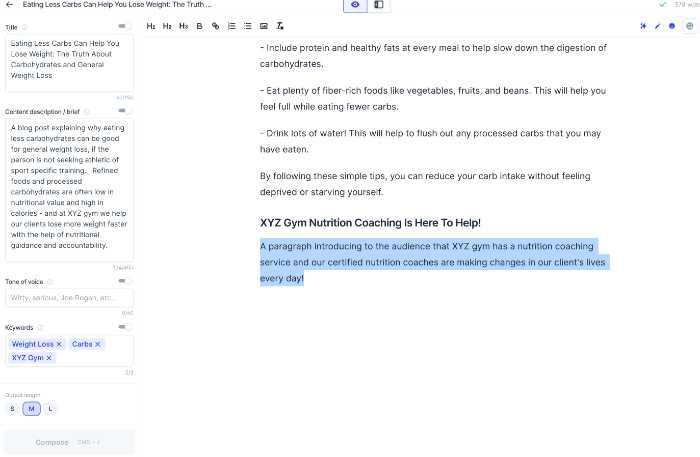Toggle the Title switch
The image size is (700, 457).
coord(124,26)
